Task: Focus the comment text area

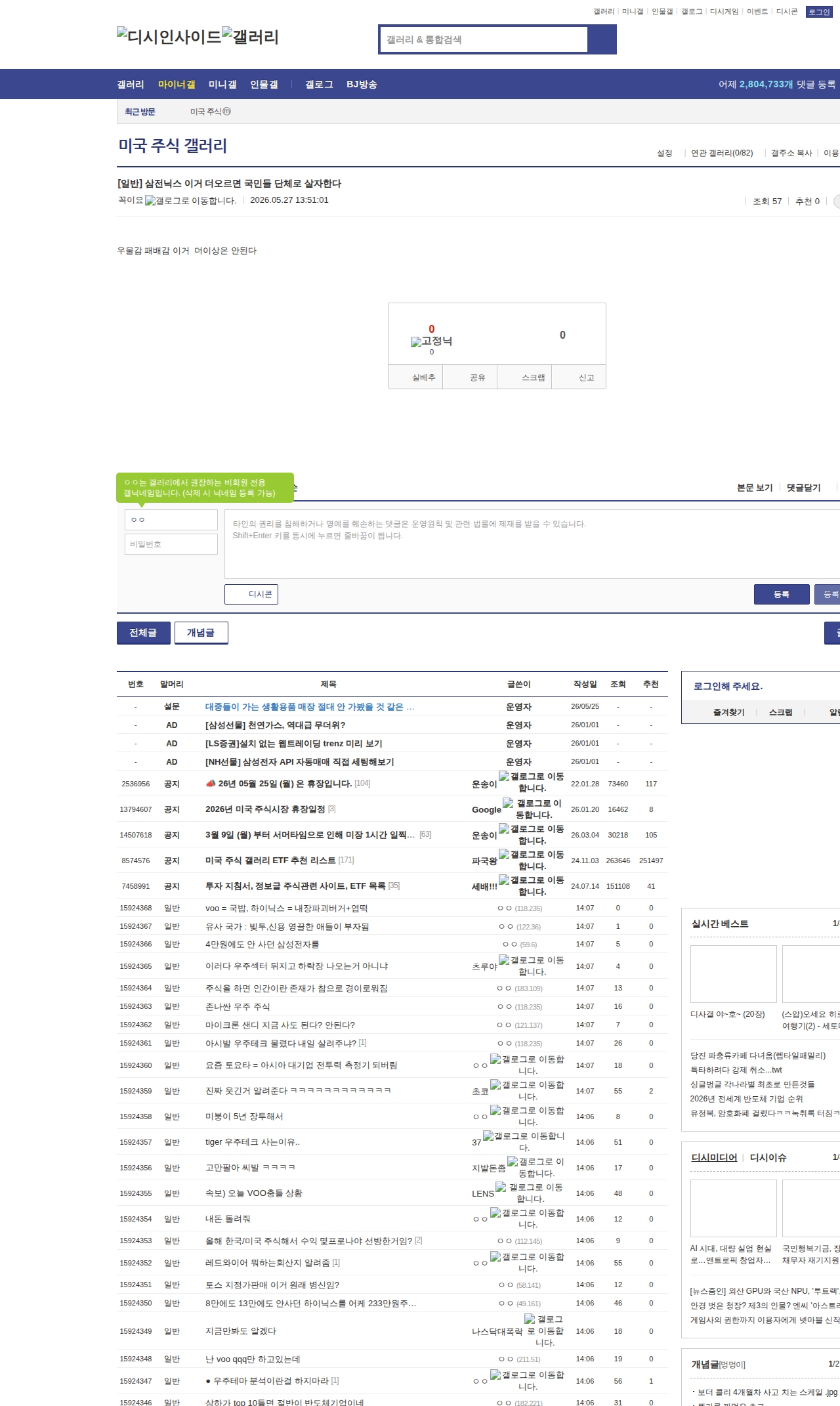Action: (532, 544)
